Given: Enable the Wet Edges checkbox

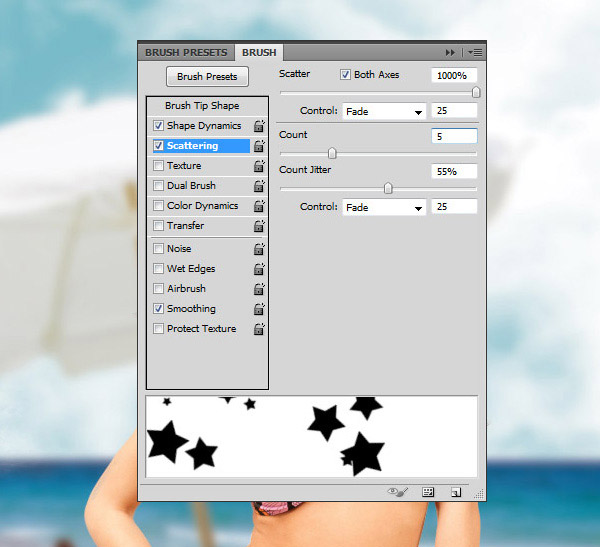Looking at the screenshot, I should [x=158, y=268].
